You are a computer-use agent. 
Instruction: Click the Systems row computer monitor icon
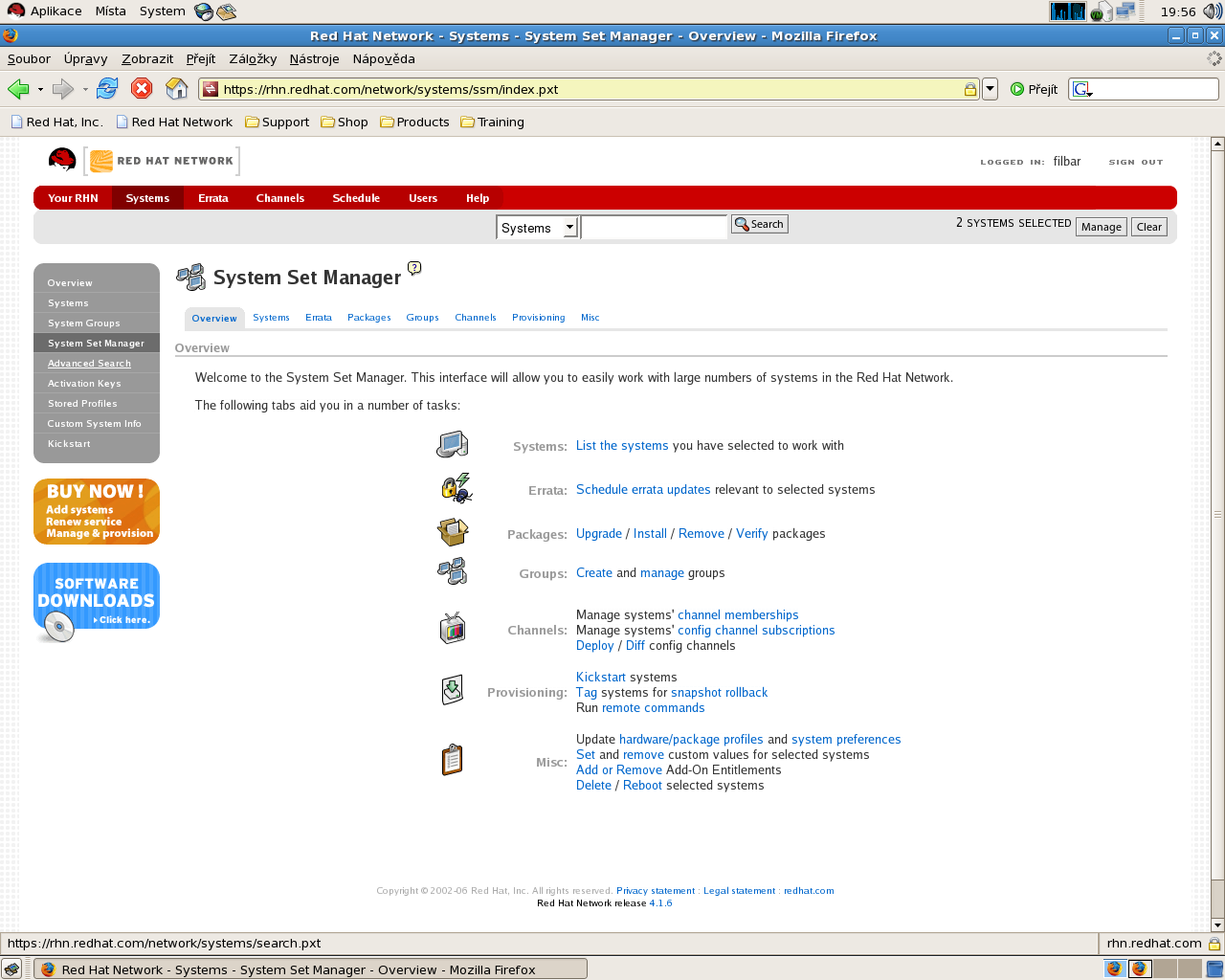tap(453, 444)
